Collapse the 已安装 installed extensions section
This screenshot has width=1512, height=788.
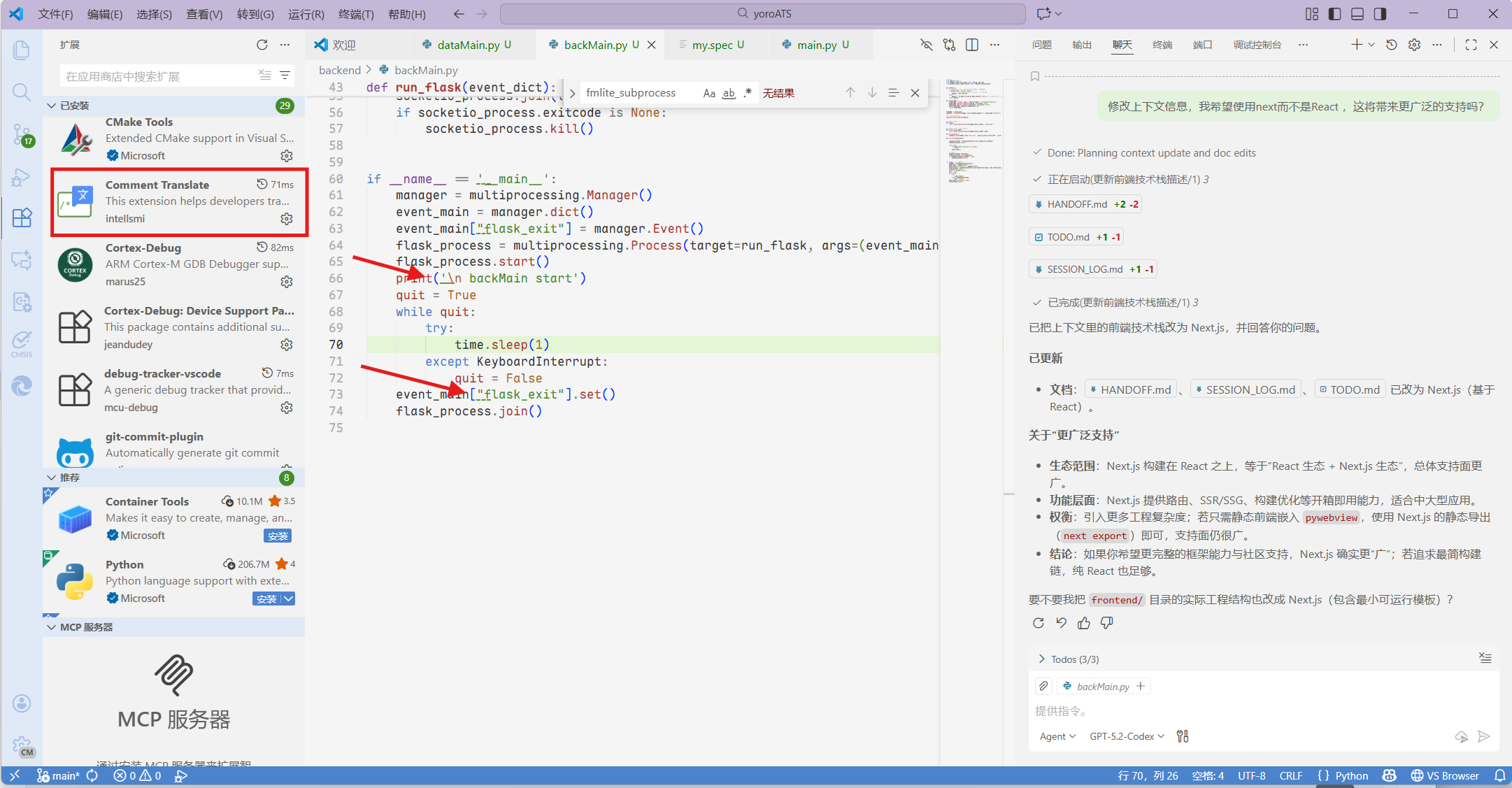52,106
